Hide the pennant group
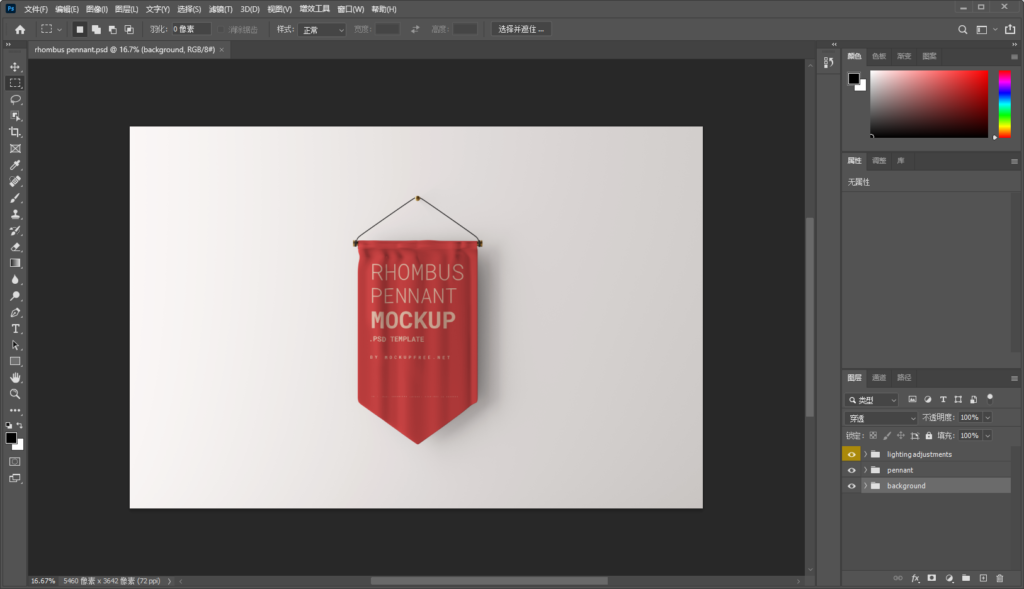Image resolution: width=1024 pixels, height=589 pixels. pyautogui.click(x=852, y=470)
